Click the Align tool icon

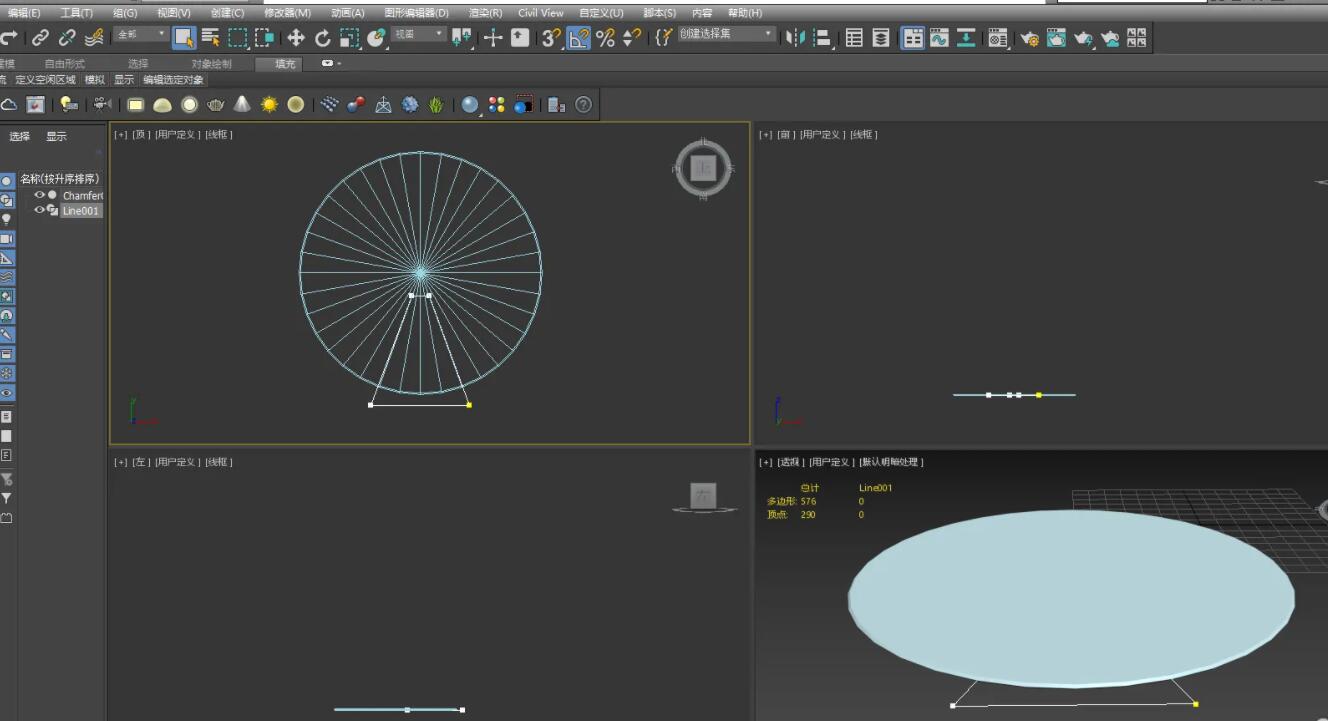click(x=822, y=38)
